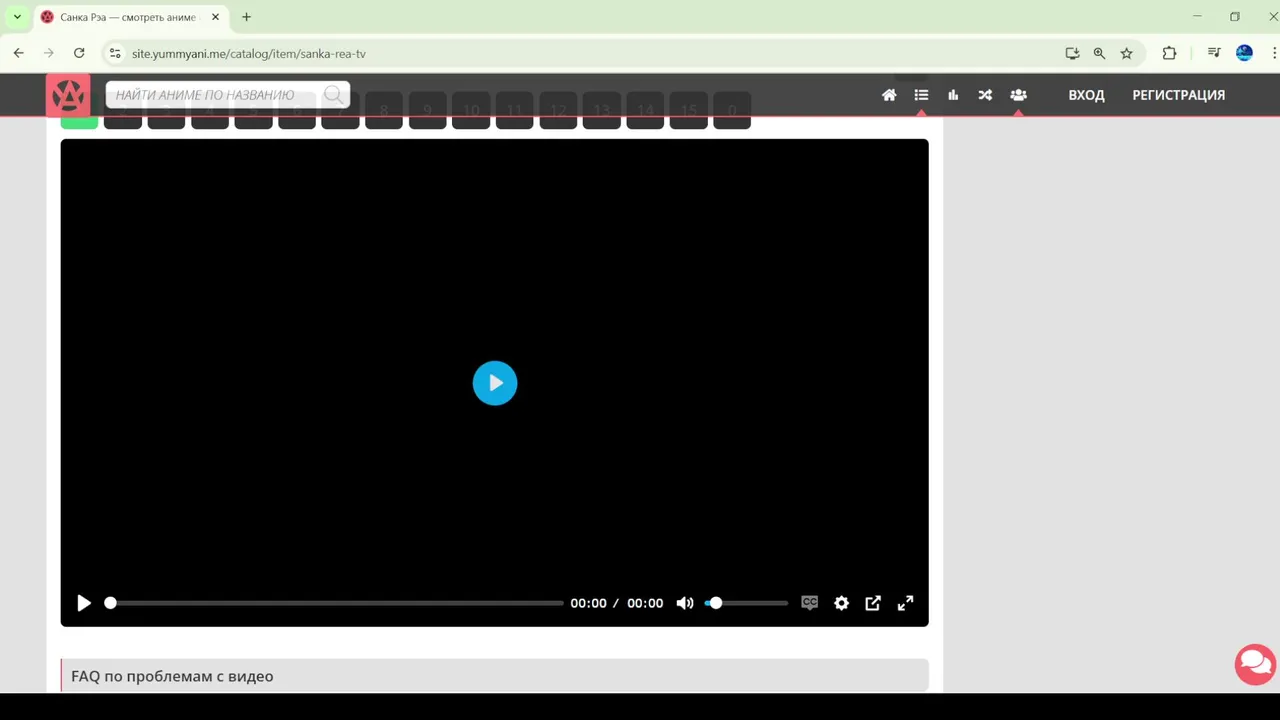Screen dimensions: 1280x720
Task: Open the zoom magnifier icon in address bar
Action: (1099, 53)
